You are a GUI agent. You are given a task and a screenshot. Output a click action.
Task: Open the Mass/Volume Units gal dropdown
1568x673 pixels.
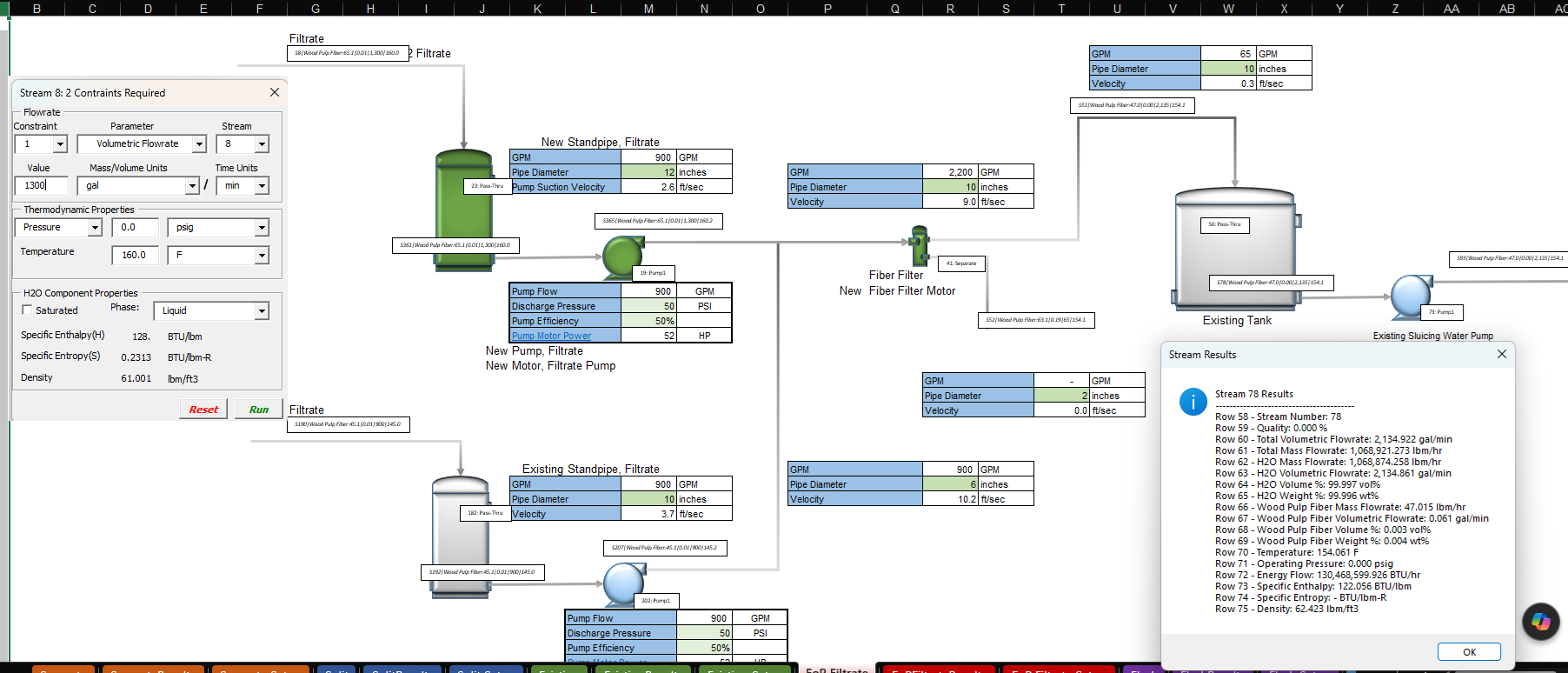click(192, 186)
